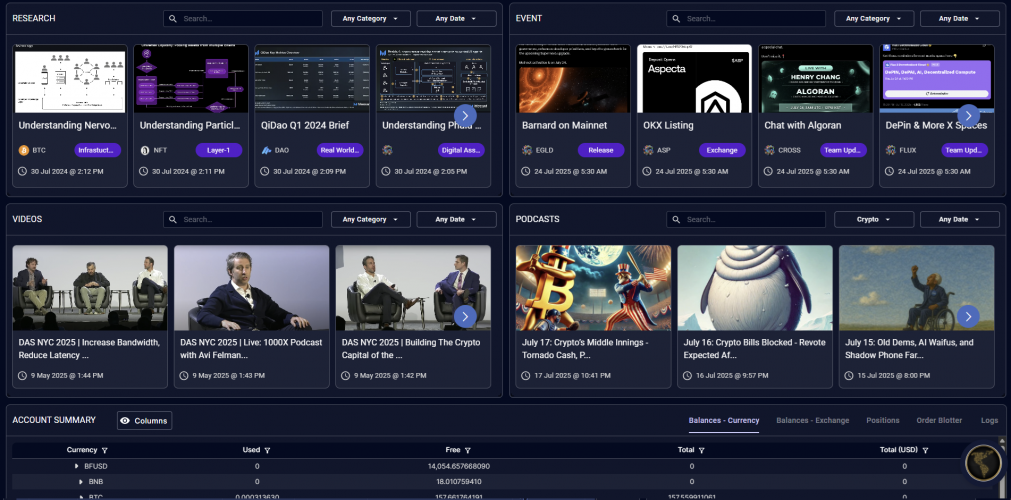Click into the Event search field

746,19
